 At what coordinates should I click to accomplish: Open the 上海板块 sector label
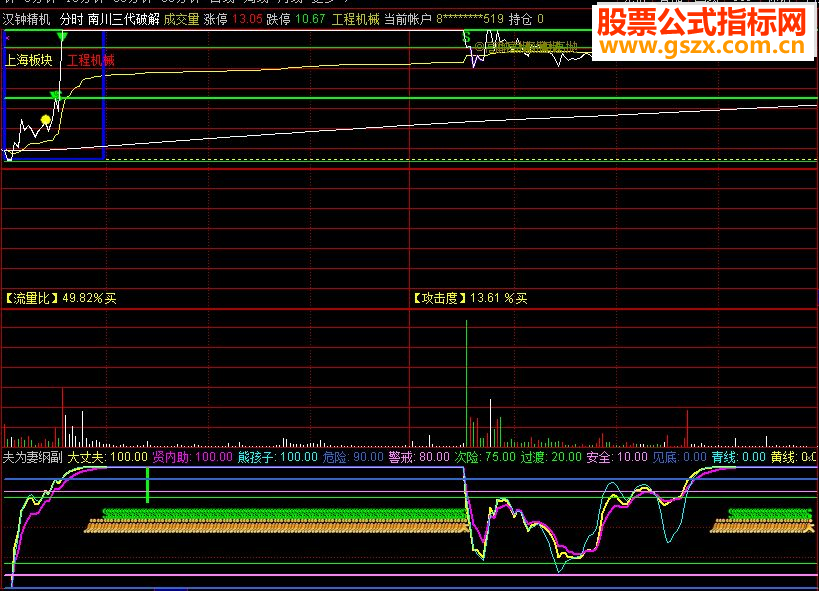click(x=29, y=60)
